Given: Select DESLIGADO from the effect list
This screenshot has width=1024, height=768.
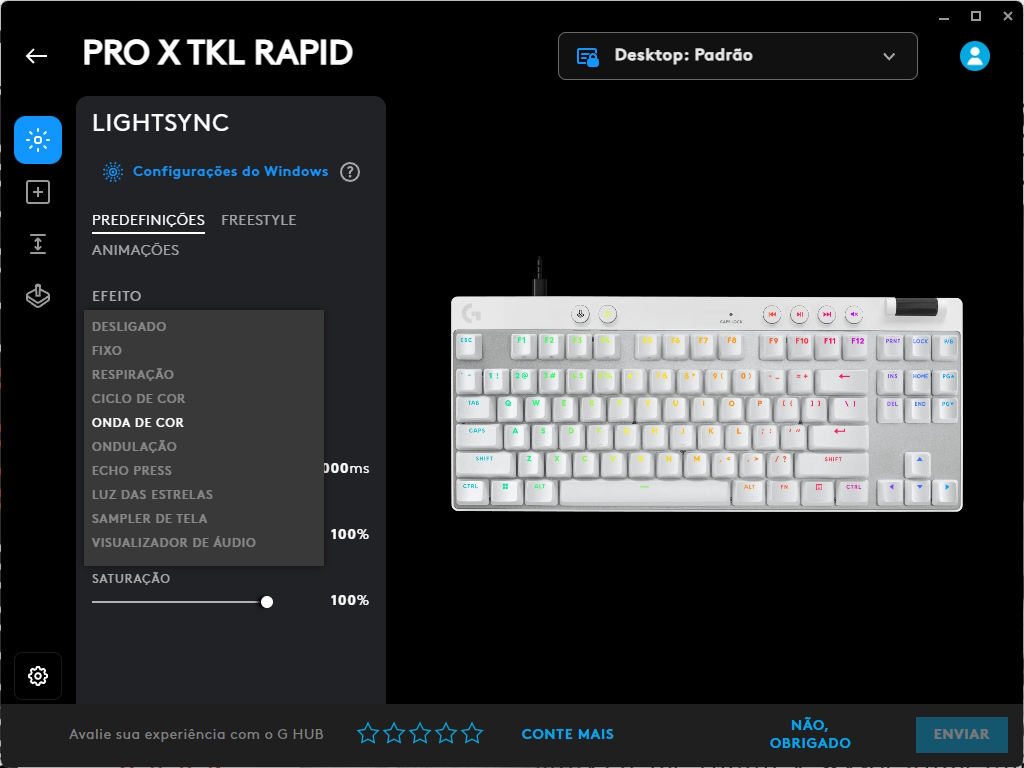Looking at the screenshot, I should pyautogui.click(x=129, y=327).
